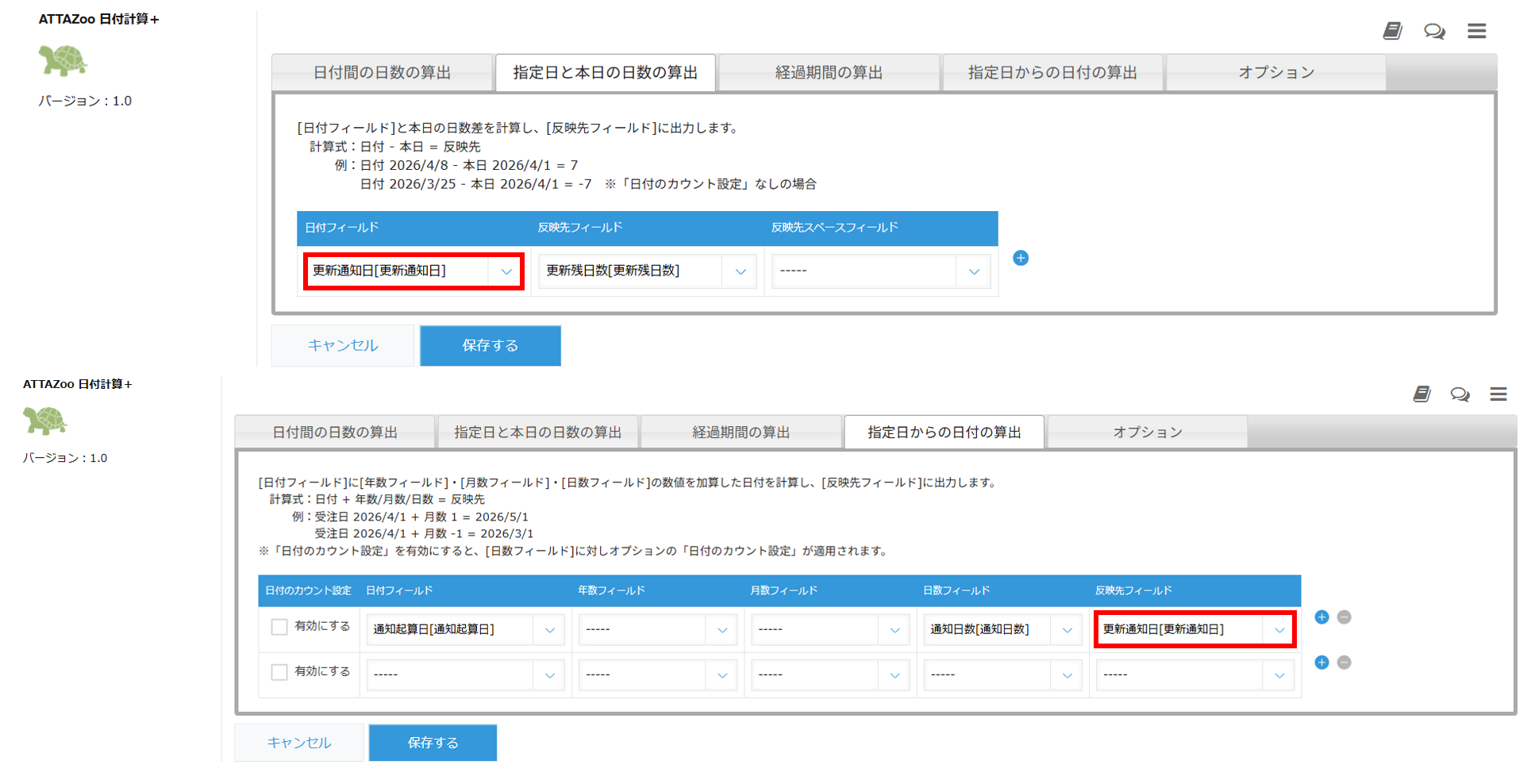Open the second row 年数フィールド dropdown

click(657, 674)
